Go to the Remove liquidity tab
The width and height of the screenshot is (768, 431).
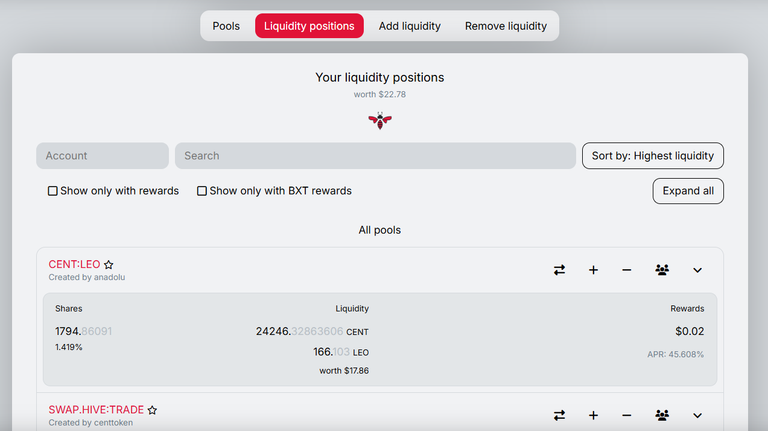click(x=506, y=26)
